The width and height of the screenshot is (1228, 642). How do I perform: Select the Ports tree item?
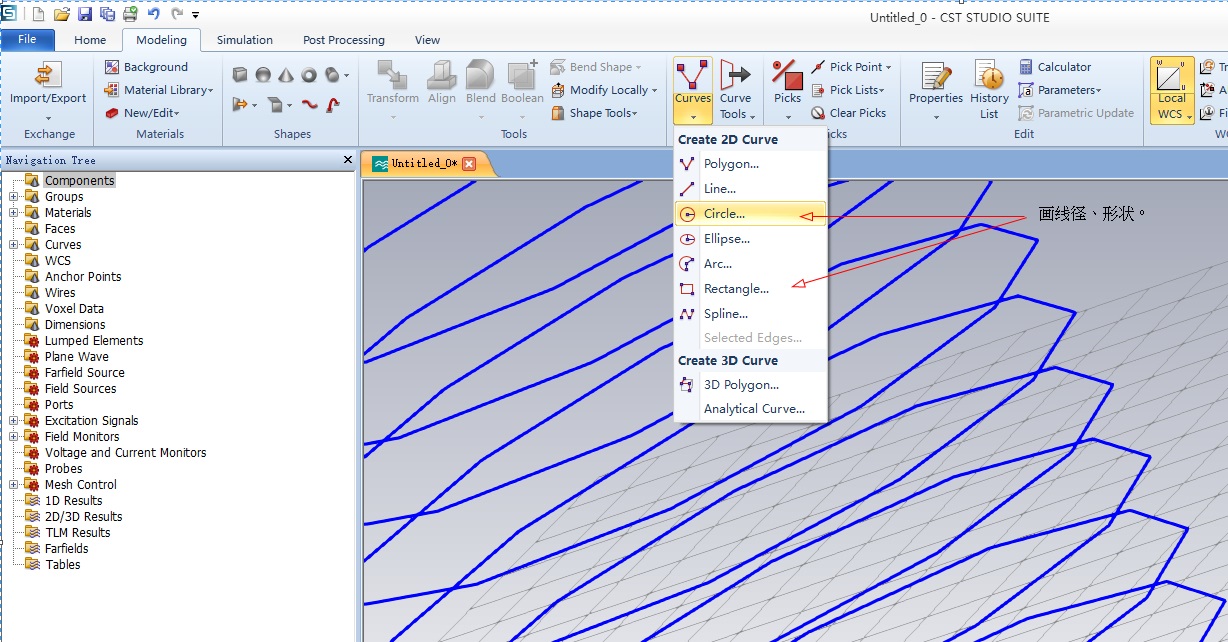pyautogui.click(x=59, y=405)
